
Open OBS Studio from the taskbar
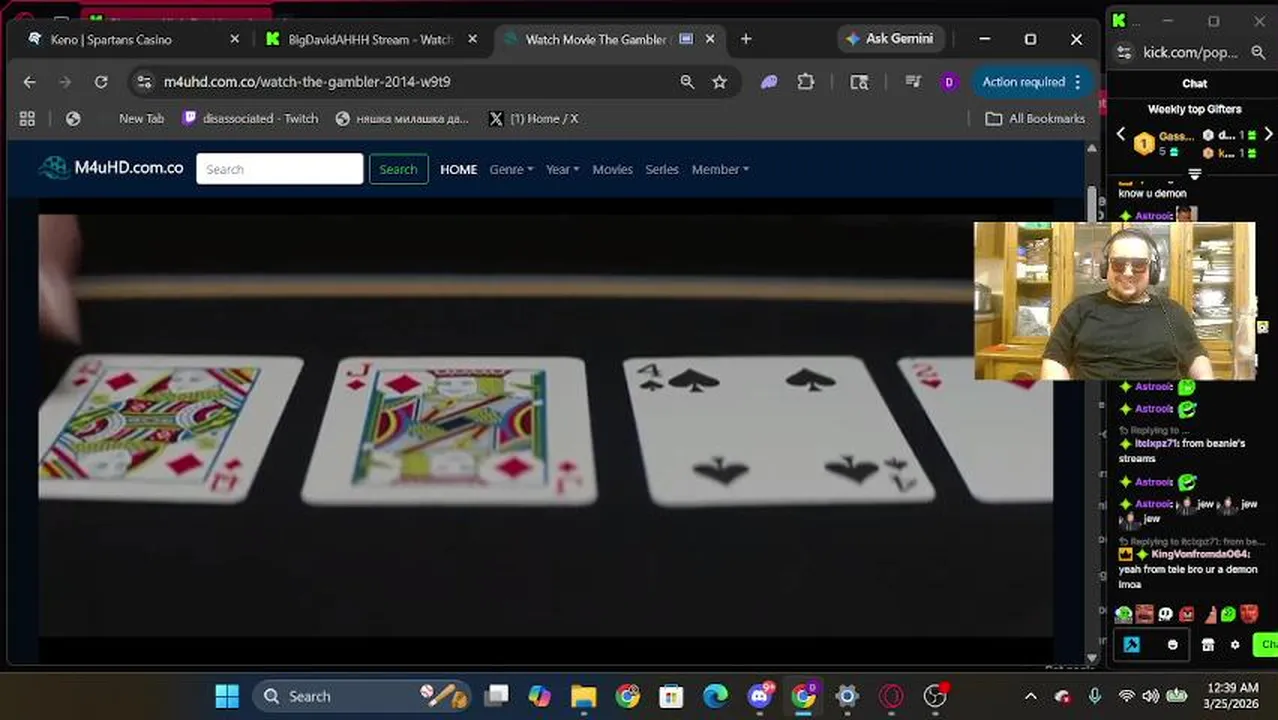pyautogui.click(x=935, y=696)
